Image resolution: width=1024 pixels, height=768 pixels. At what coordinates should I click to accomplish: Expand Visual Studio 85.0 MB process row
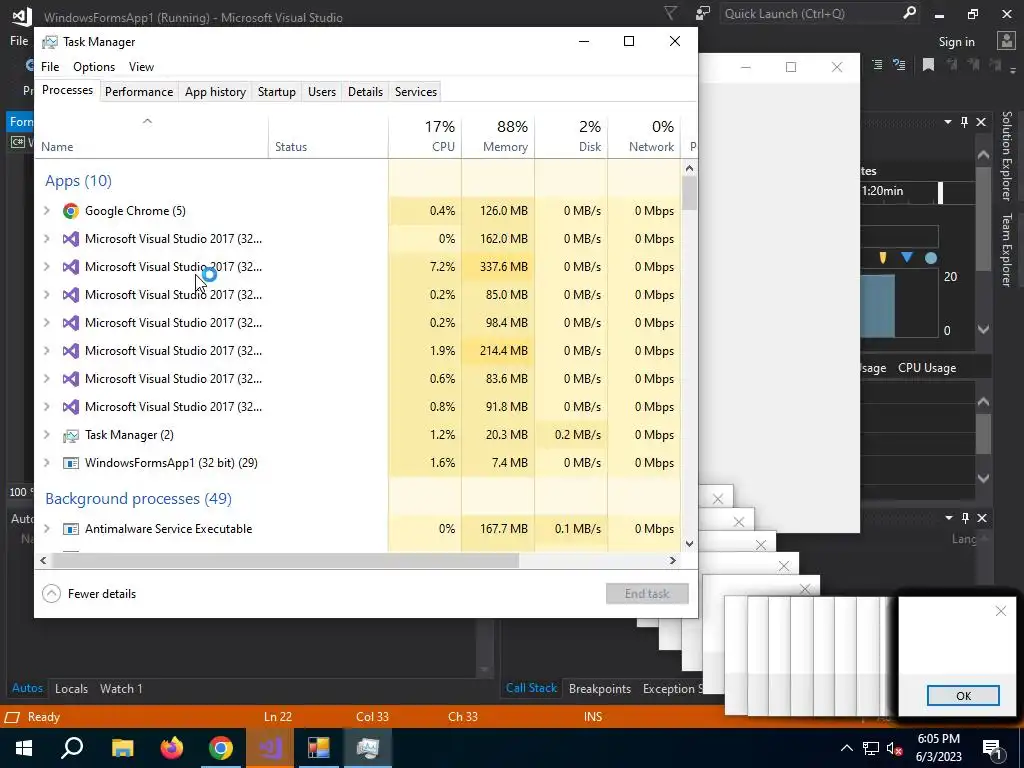[x=46, y=295]
